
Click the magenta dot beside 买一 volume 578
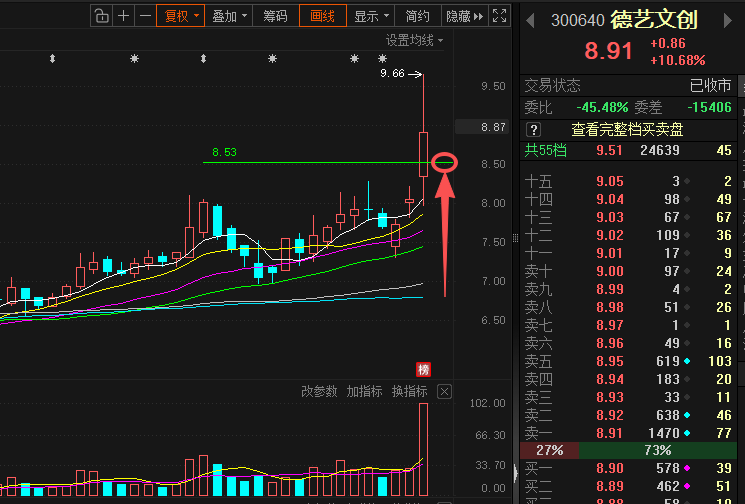pyautogui.click(x=687, y=468)
